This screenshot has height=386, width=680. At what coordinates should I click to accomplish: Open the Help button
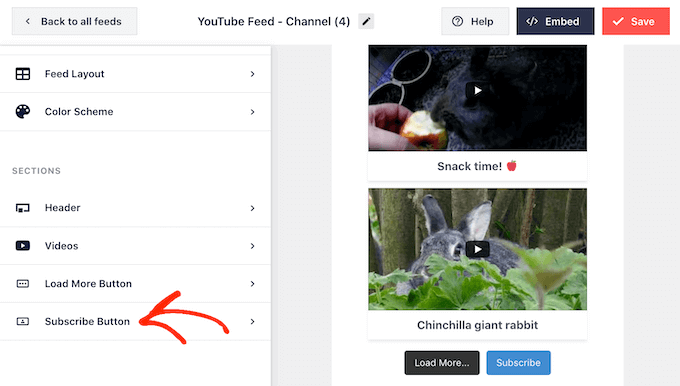click(475, 21)
